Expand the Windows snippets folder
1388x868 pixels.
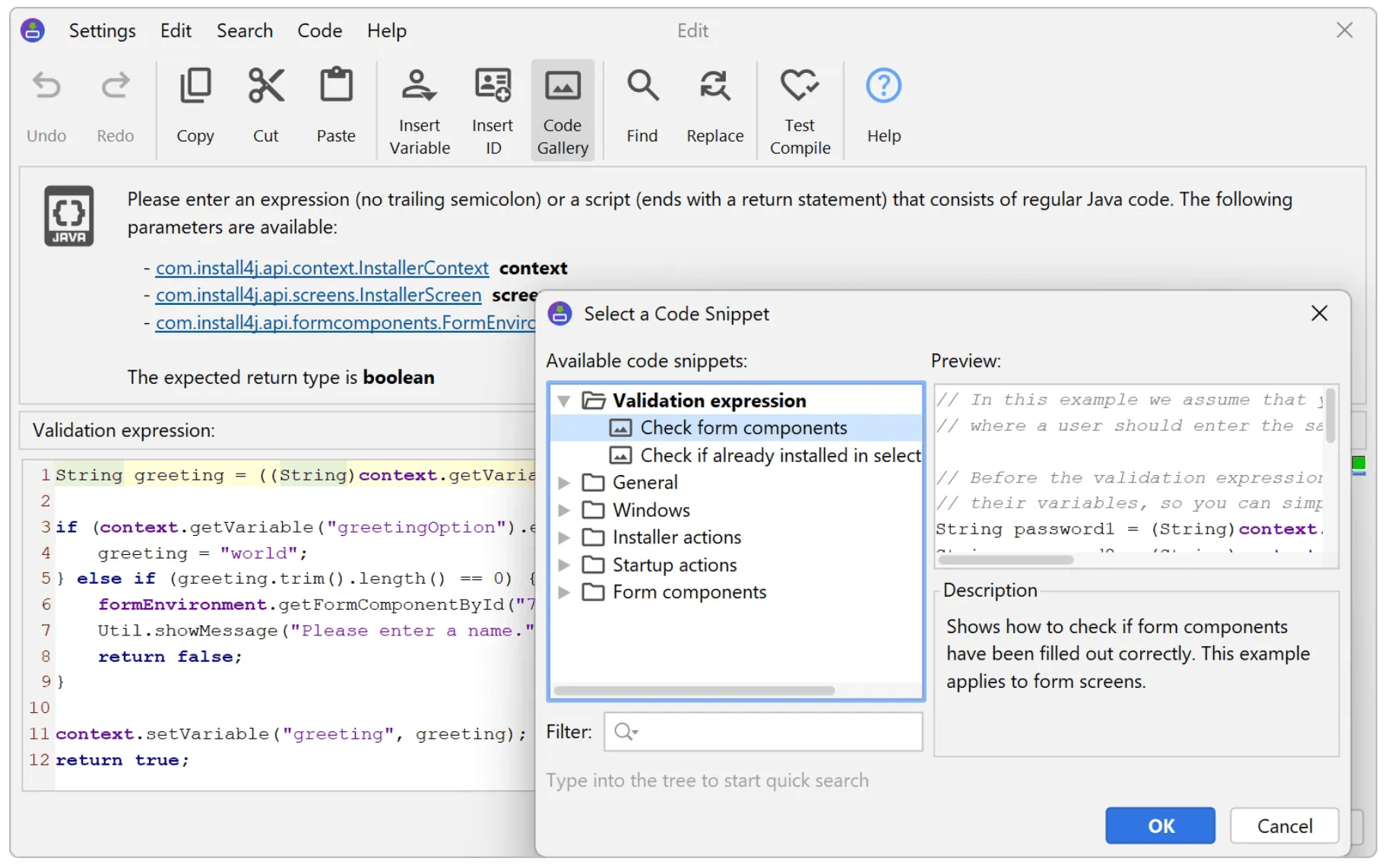pos(564,510)
